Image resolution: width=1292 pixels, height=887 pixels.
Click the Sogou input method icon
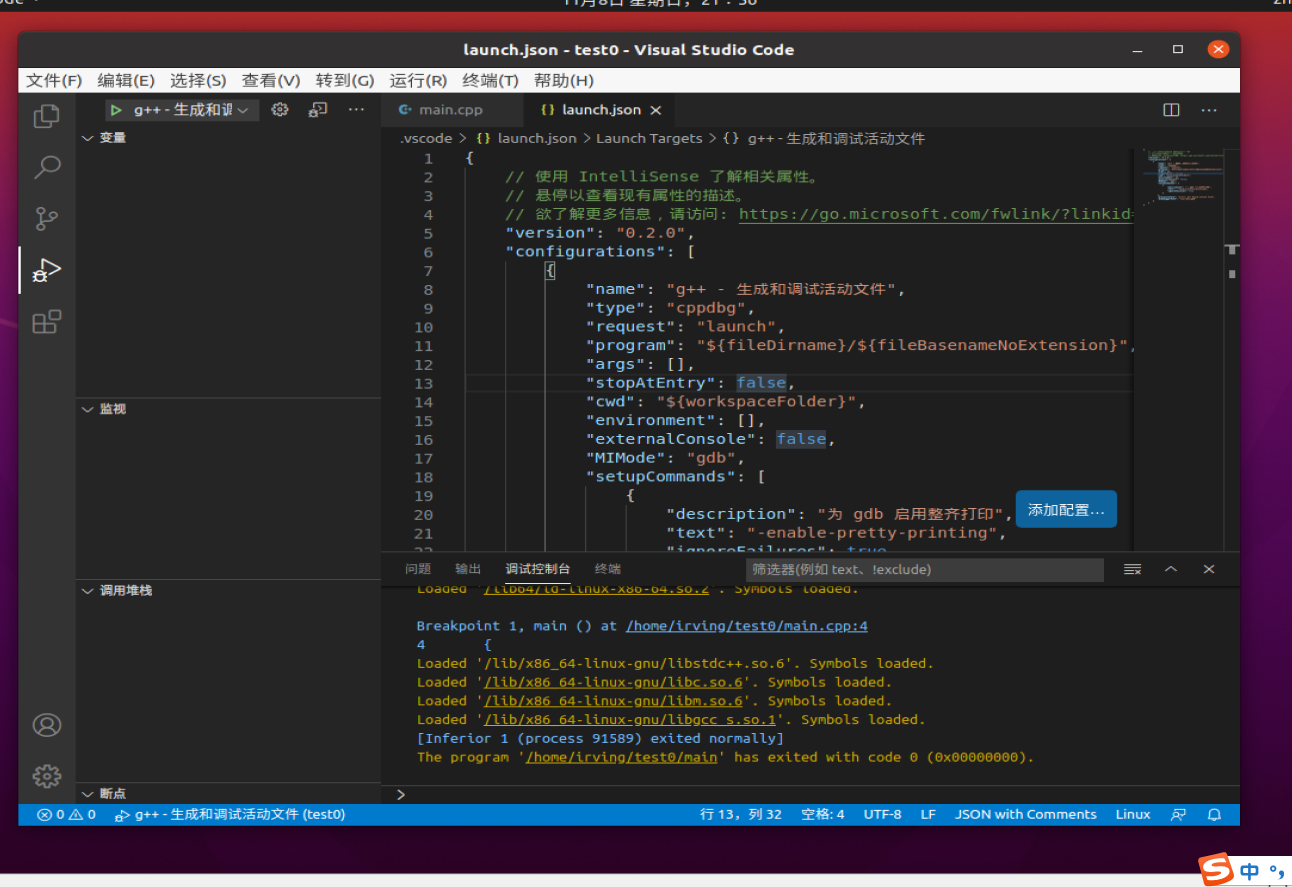click(1216, 869)
